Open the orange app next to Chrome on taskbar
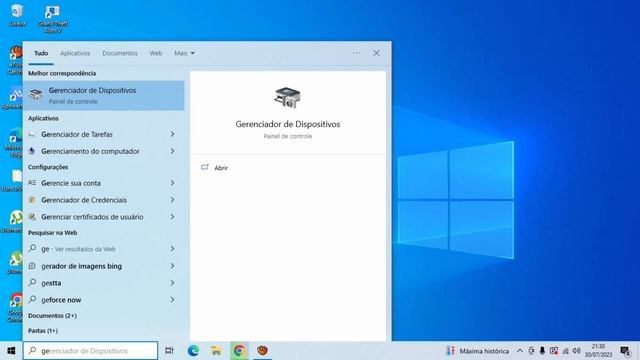Screen dimensions: 640x360 (262, 351)
